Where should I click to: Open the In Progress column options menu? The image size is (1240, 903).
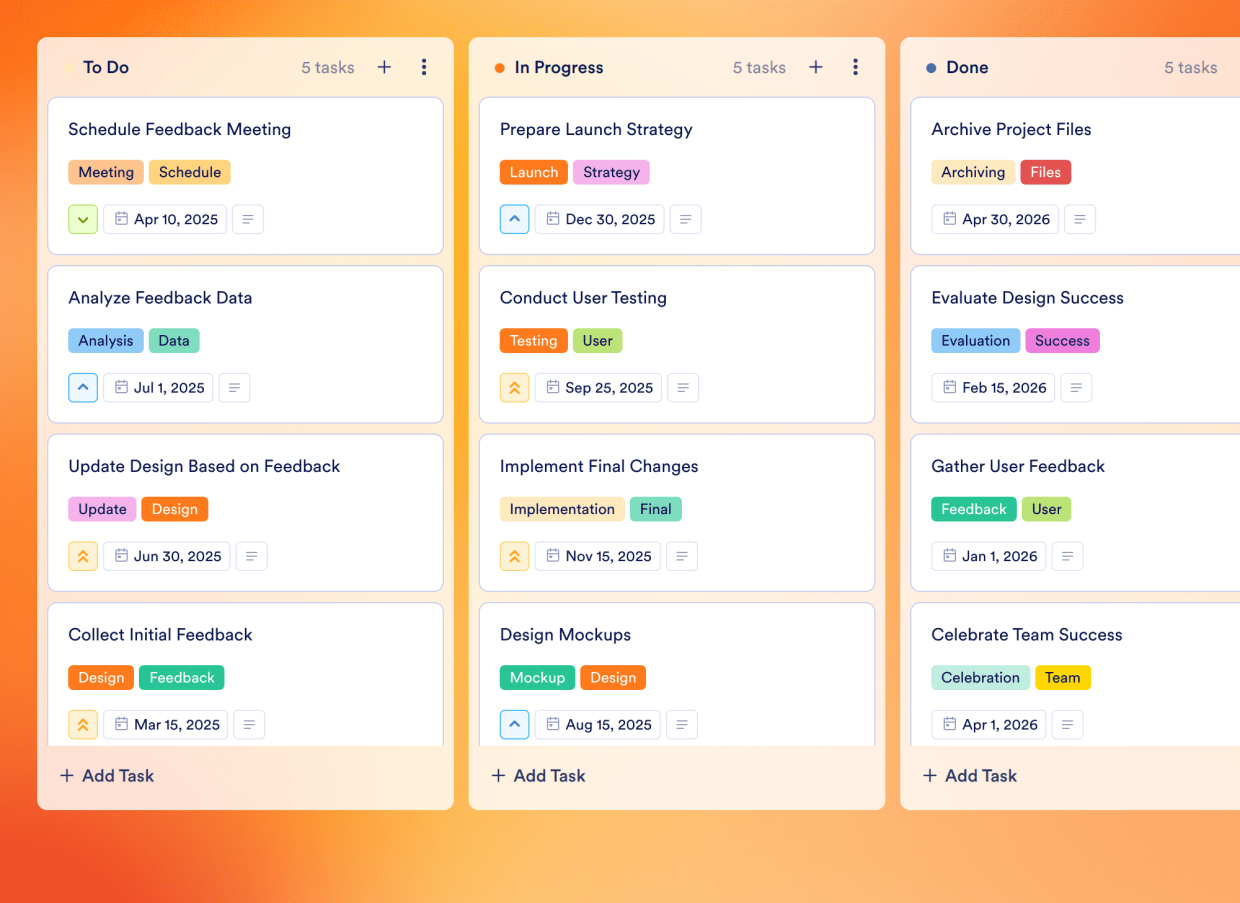tap(856, 67)
